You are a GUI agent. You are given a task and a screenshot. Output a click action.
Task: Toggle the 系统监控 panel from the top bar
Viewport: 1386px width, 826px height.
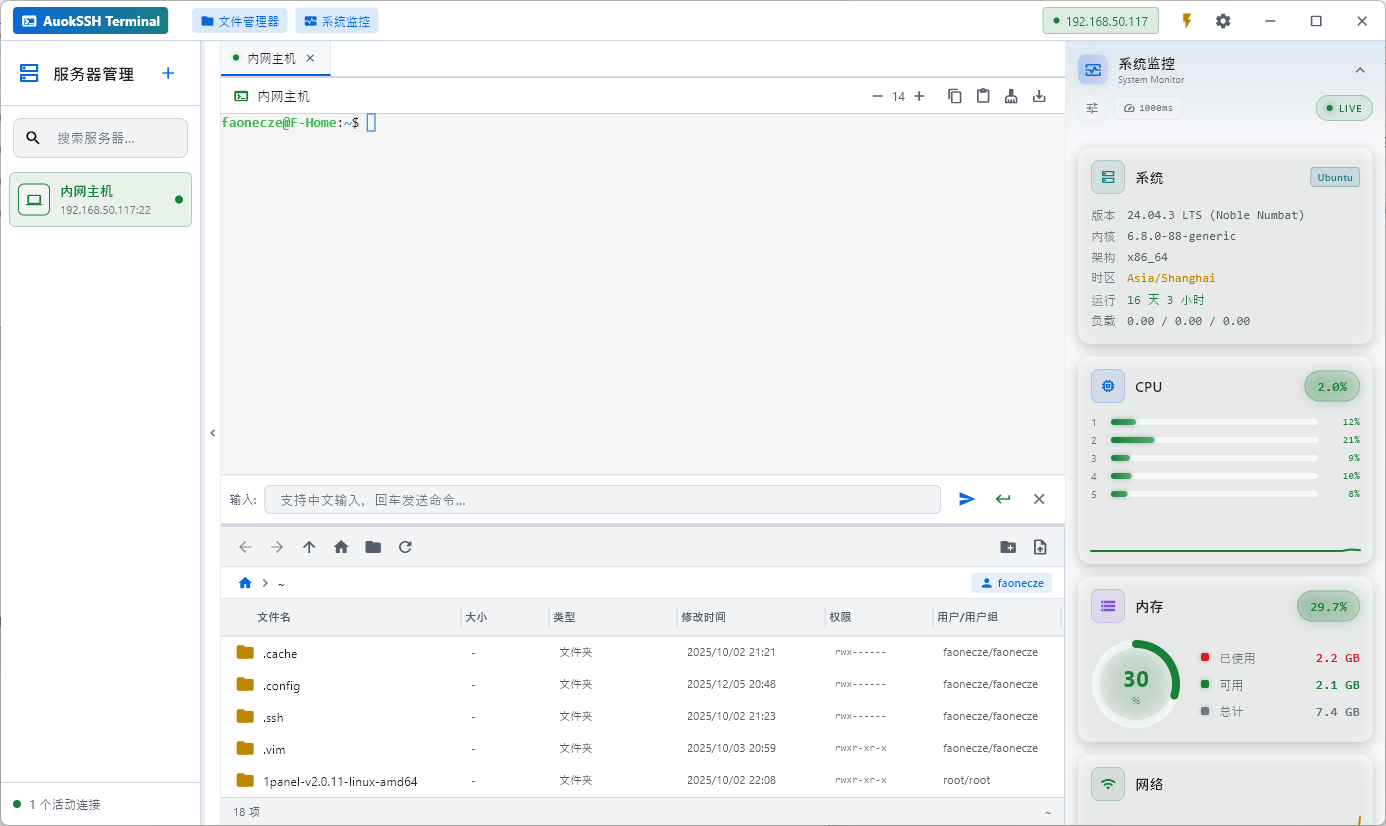click(337, 21)
